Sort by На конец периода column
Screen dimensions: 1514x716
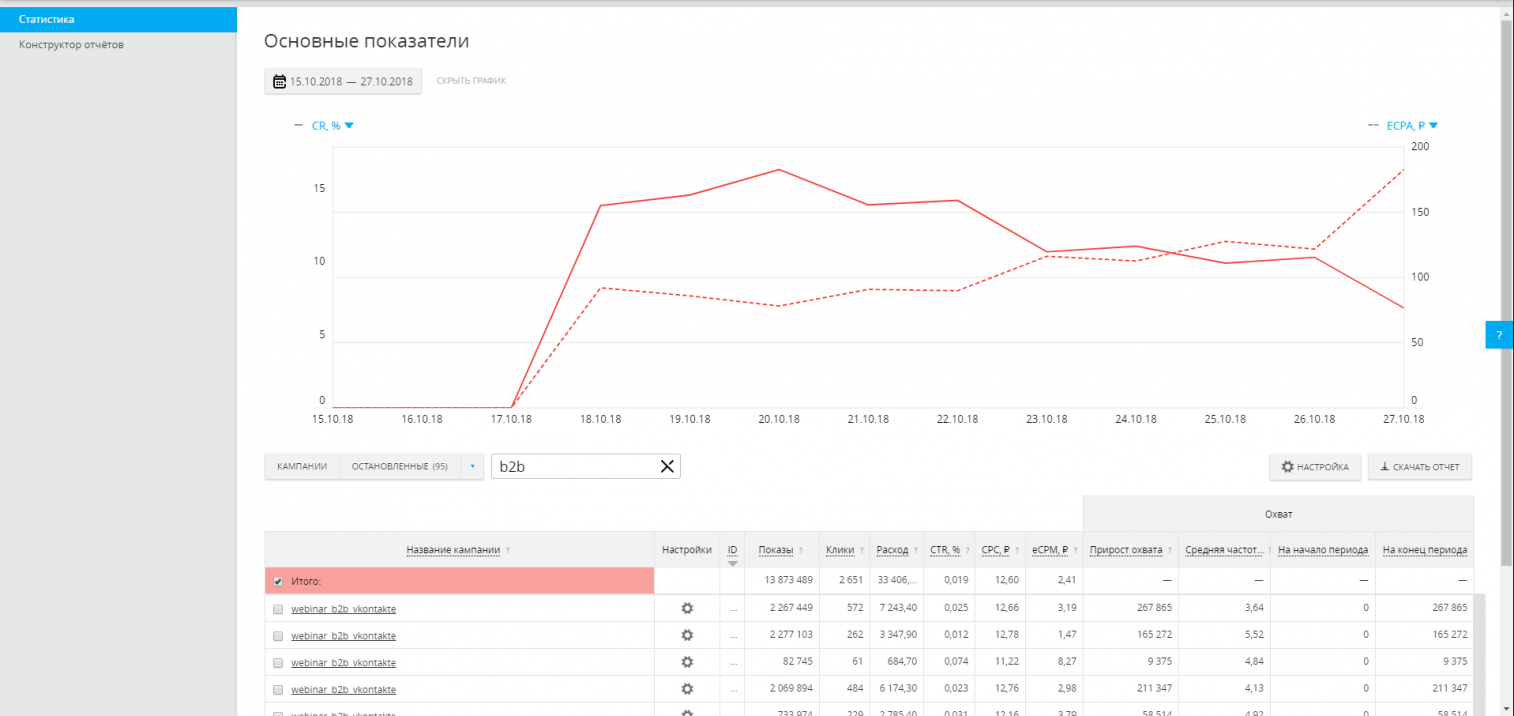tap(1425, 550)
